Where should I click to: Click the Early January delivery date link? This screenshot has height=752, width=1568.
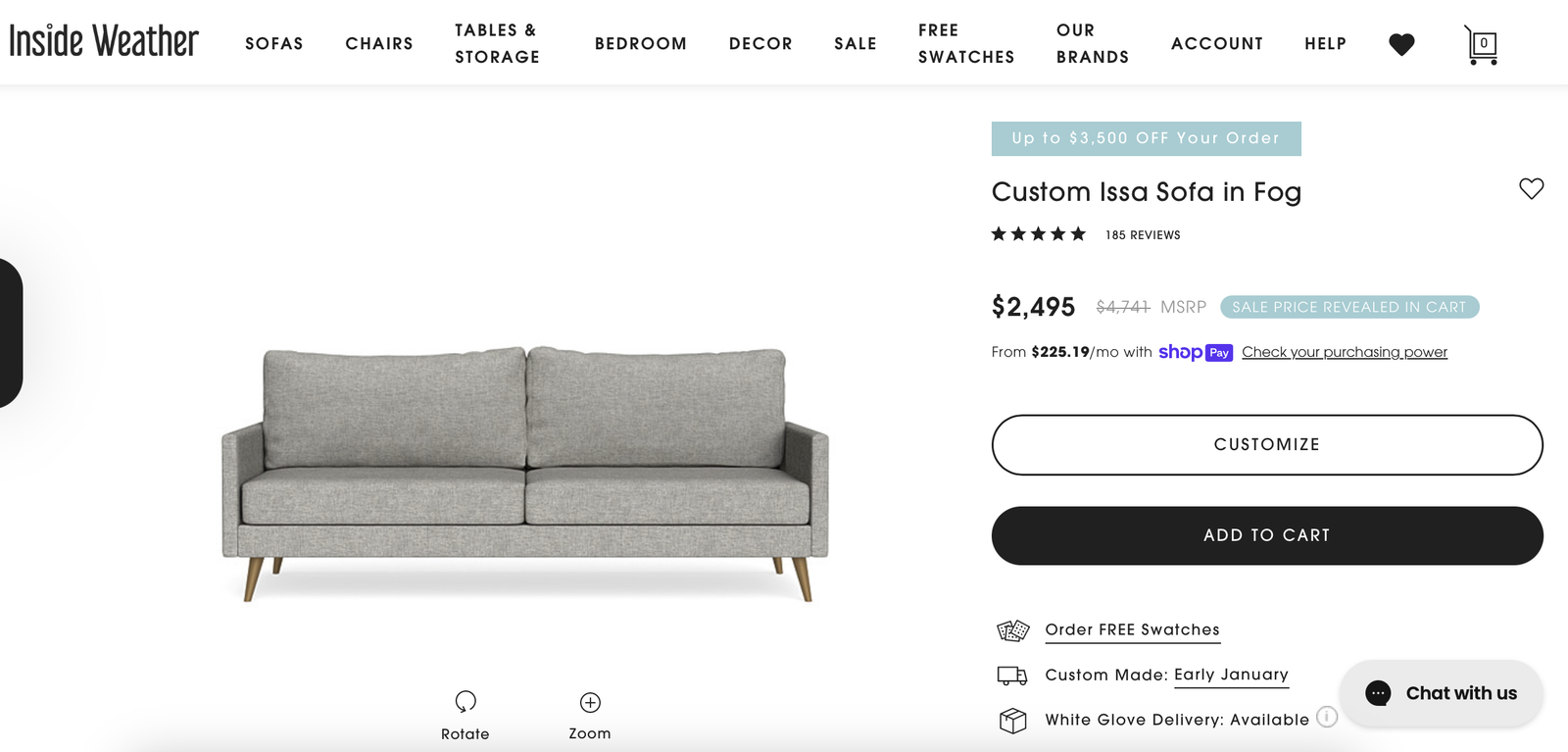tap(1231, 675)
